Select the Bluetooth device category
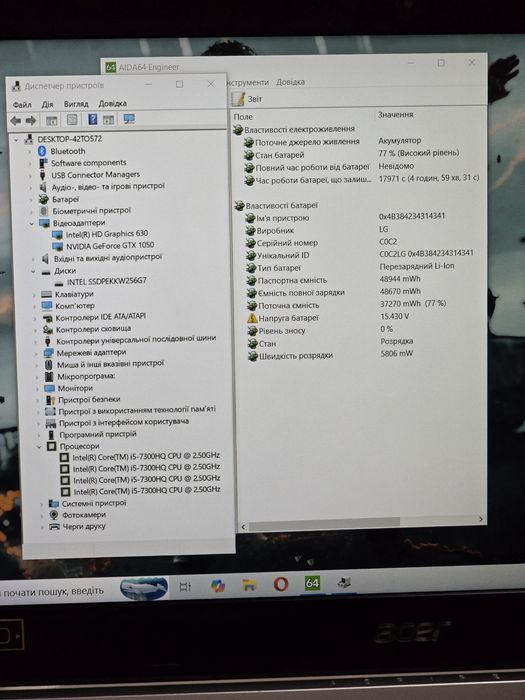This screenshot has height=700, width=525. tap(67, 151)
